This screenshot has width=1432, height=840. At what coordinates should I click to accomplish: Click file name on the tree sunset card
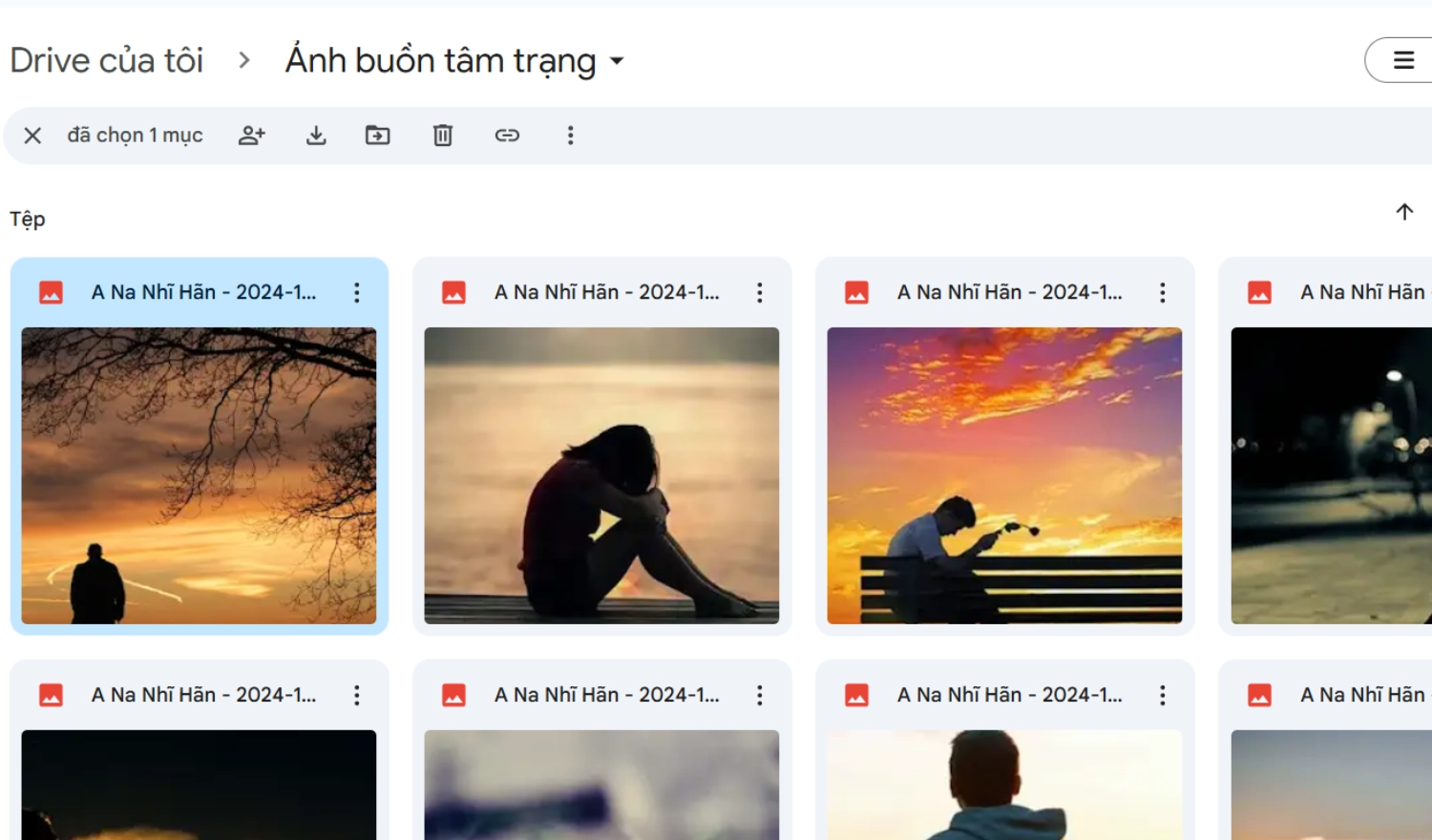coord(203,293)
